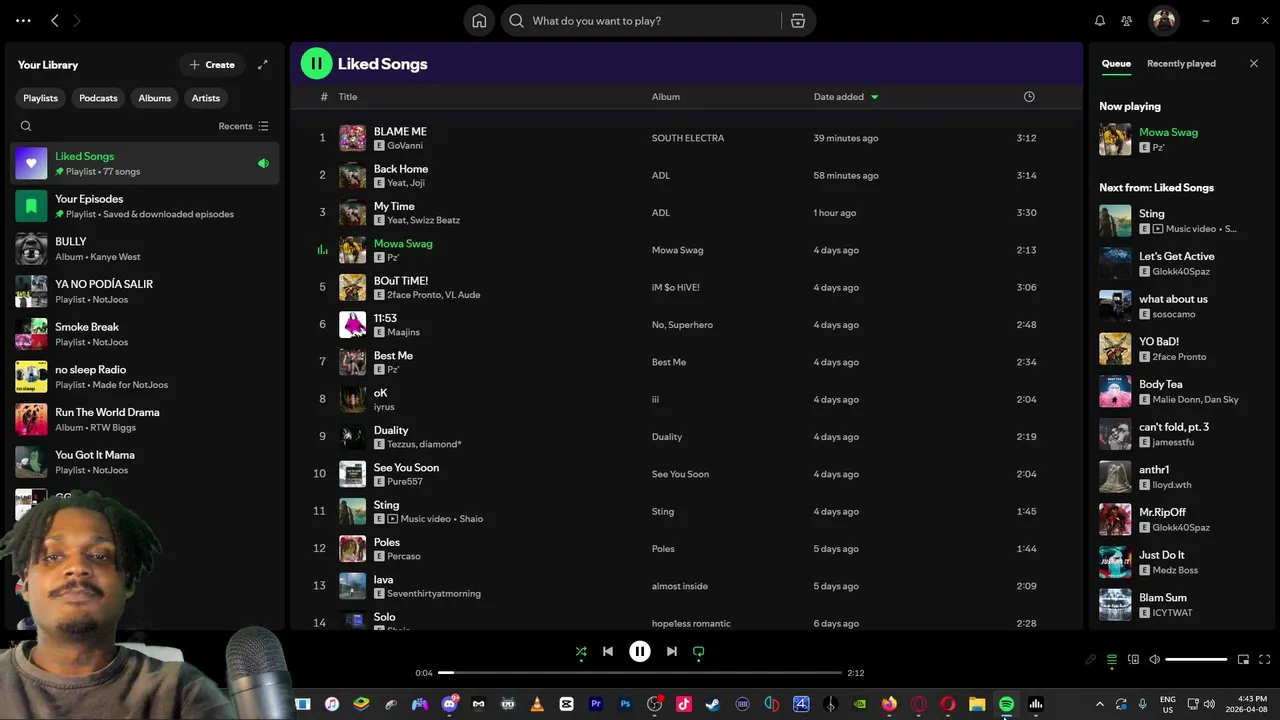1280x720 pixels.
Task: Toggle shuffle mode
Action: point(581,652)
